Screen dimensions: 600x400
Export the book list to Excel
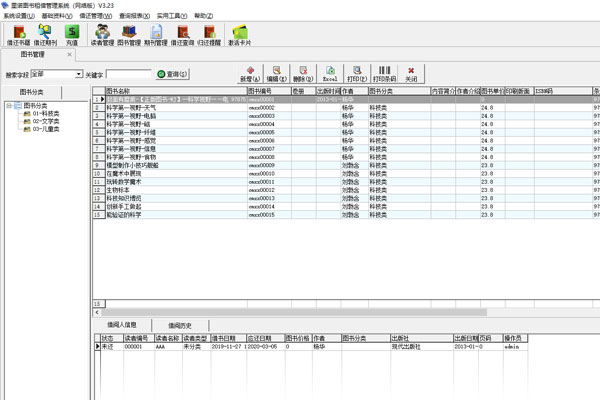coord(329,74)
